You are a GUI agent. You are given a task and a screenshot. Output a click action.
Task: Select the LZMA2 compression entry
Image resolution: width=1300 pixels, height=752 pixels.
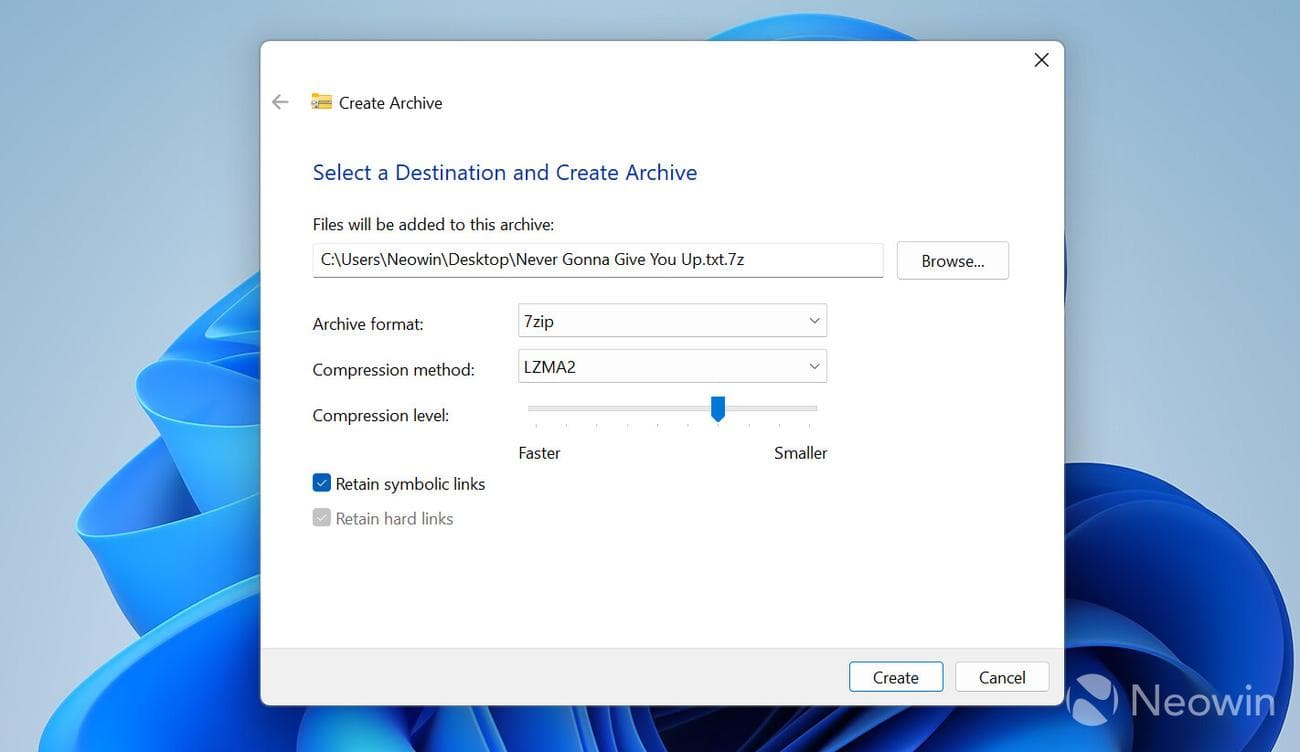(672, 366)
